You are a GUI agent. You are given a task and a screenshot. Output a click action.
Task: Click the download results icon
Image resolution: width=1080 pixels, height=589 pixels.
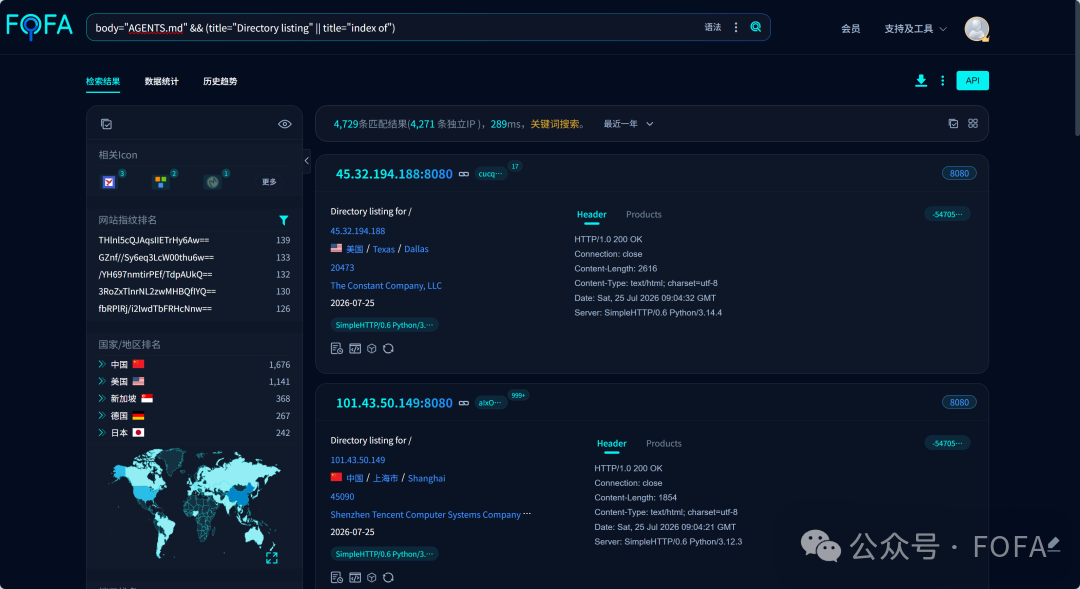tap(920, 81)
